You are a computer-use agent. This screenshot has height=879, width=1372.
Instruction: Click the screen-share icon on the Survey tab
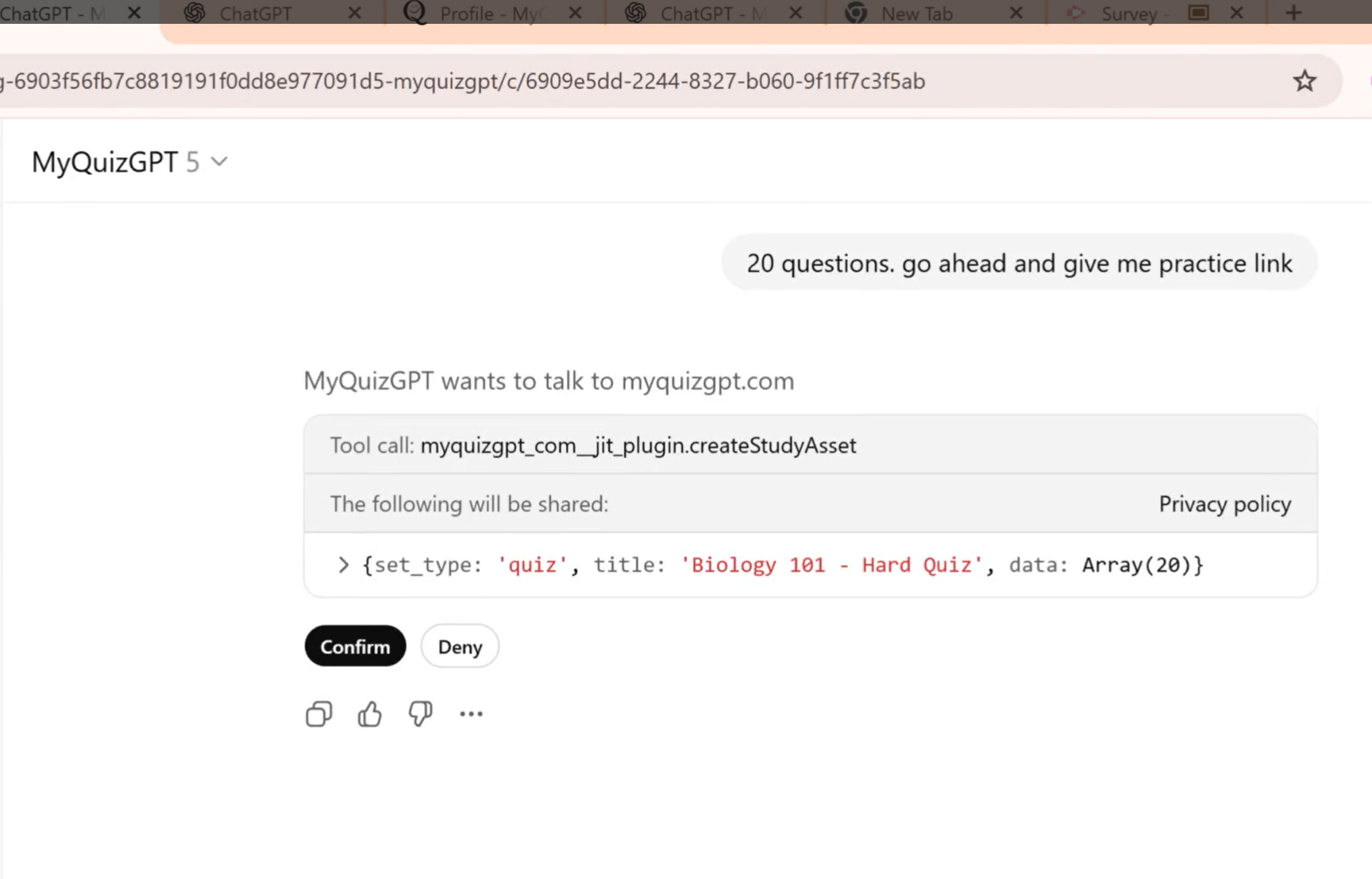[x=1198, y=13]
